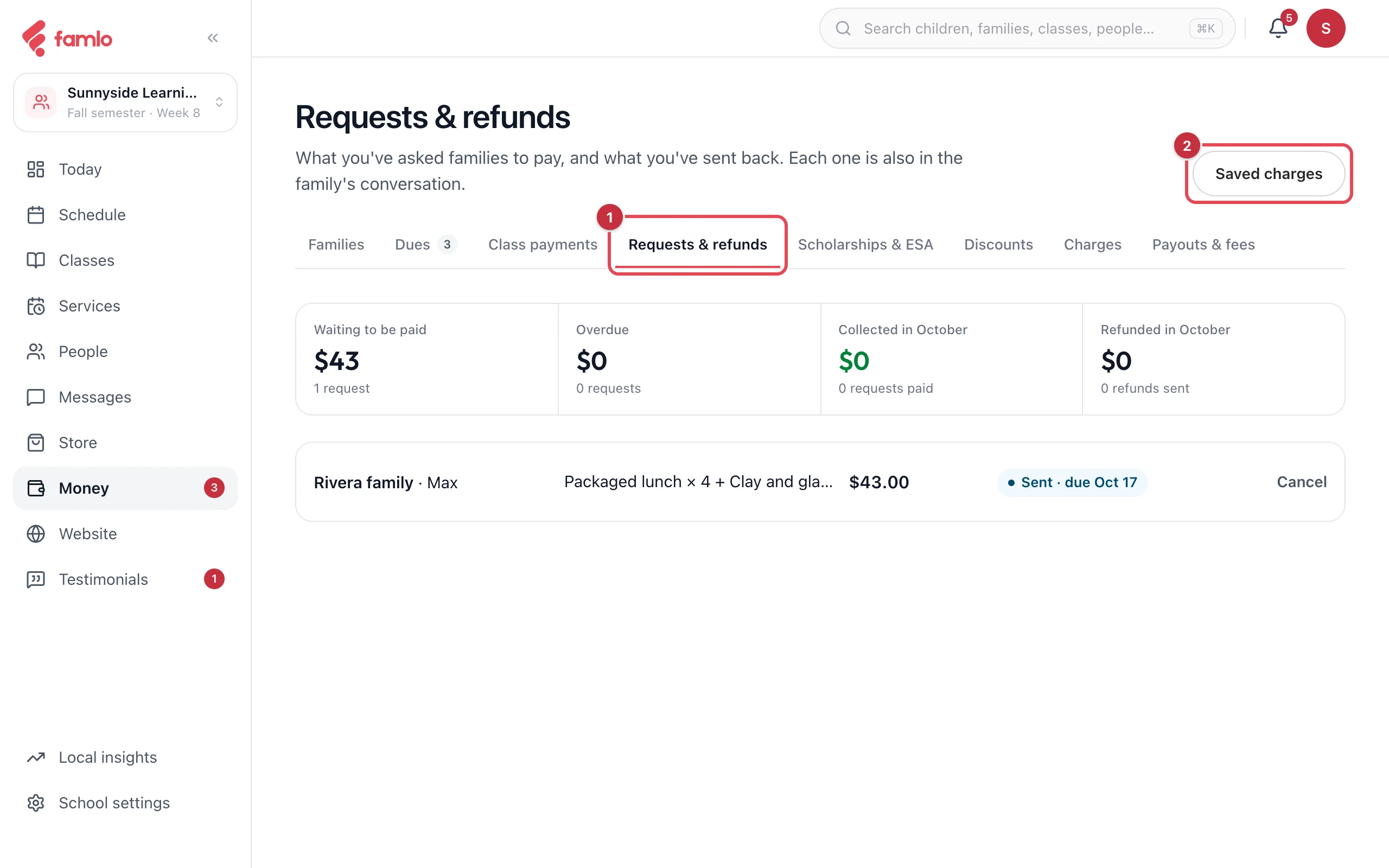Click the Sent · due Oct 17 status badge
Screen dimensions: 1389x868
click(1072, 482)
